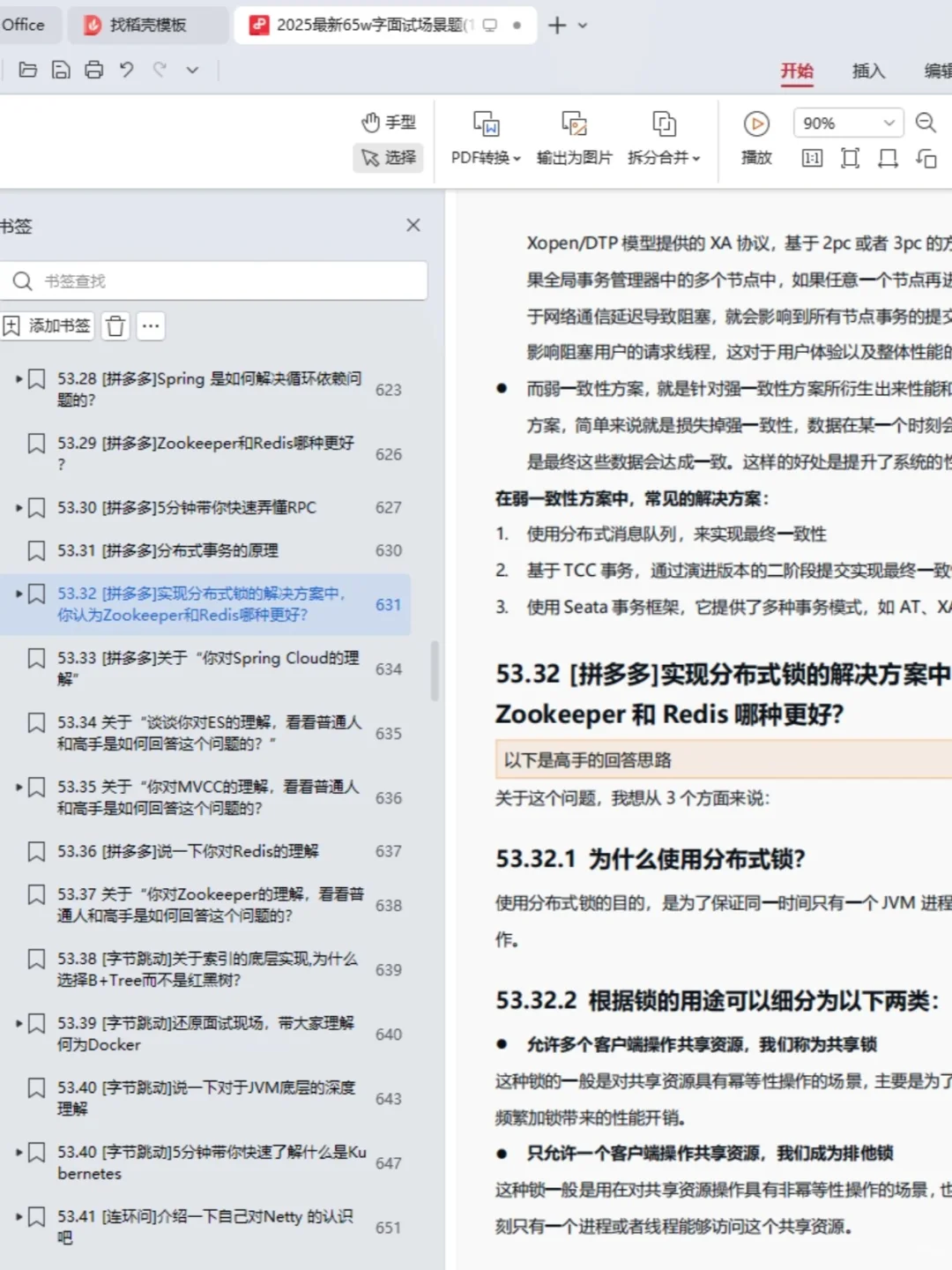Screen dimensions: 952x1270
Task: Open bookmark 53.38 B+Tree而不是红黑树
Action: [207, 969]
